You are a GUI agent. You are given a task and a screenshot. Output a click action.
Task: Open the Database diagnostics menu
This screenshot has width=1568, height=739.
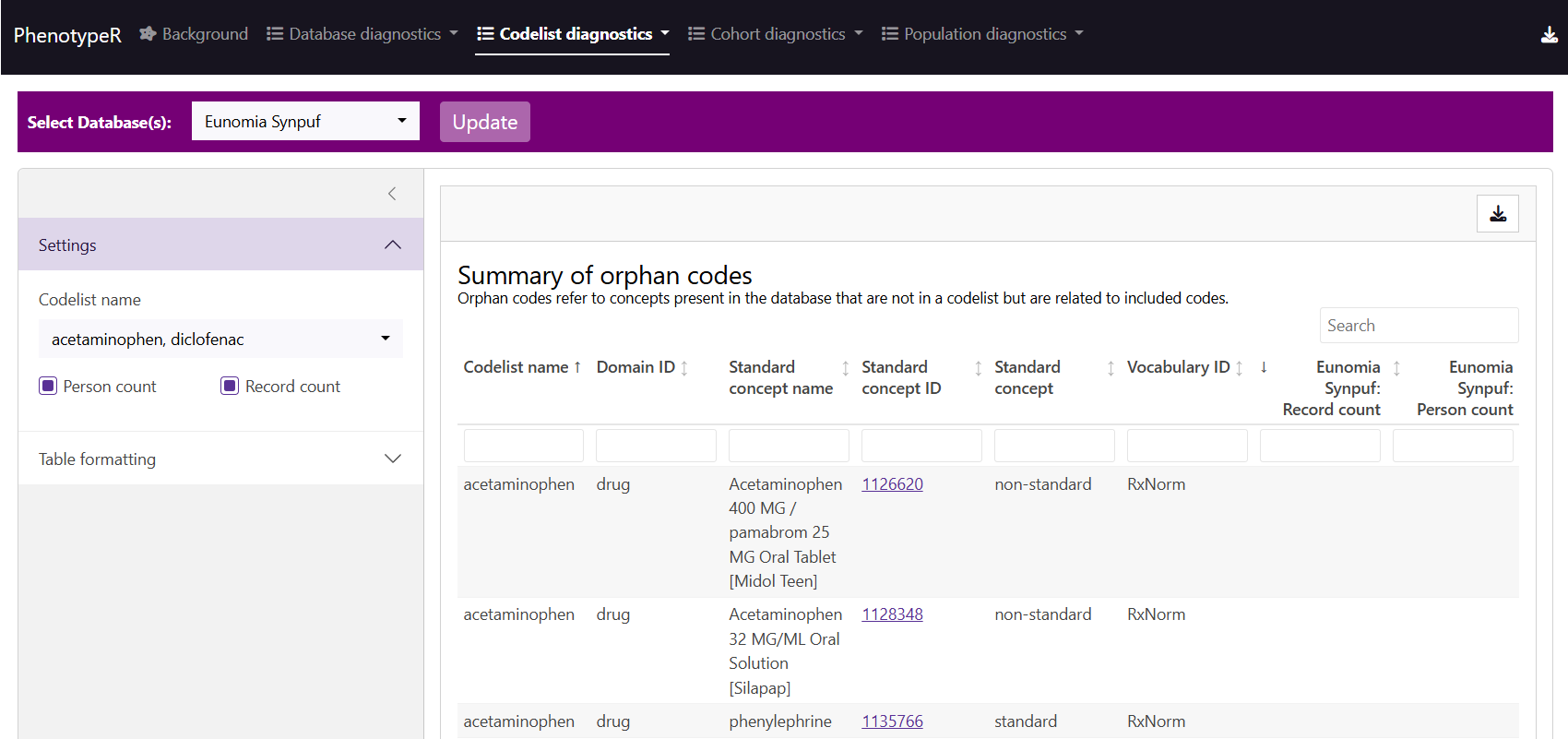tap(362, 35)
